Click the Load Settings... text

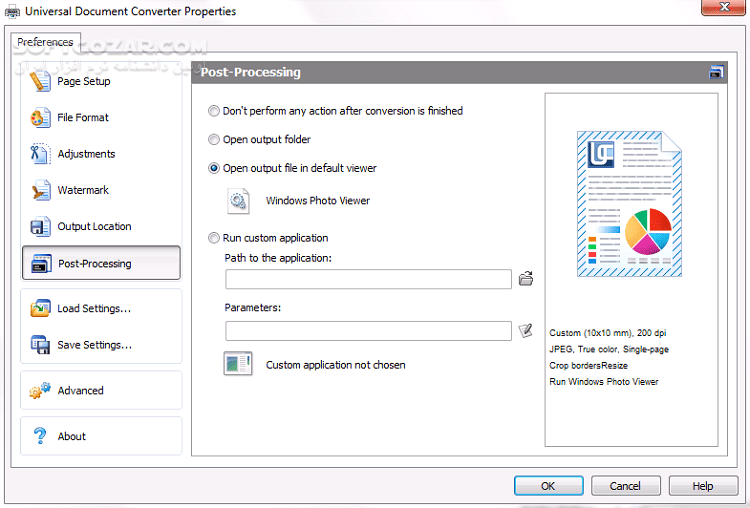click(94, 309)
